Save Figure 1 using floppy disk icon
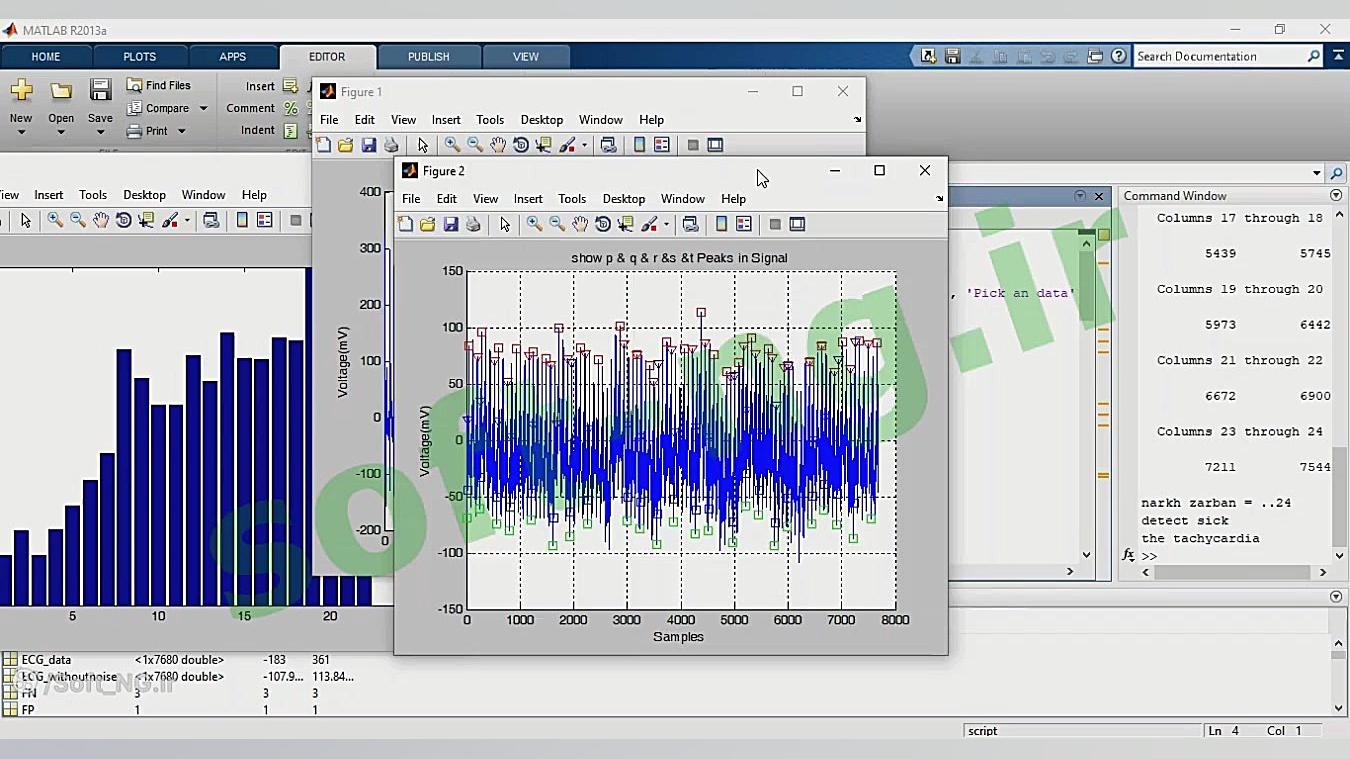 pyautogui.click(x=368, y=145)
